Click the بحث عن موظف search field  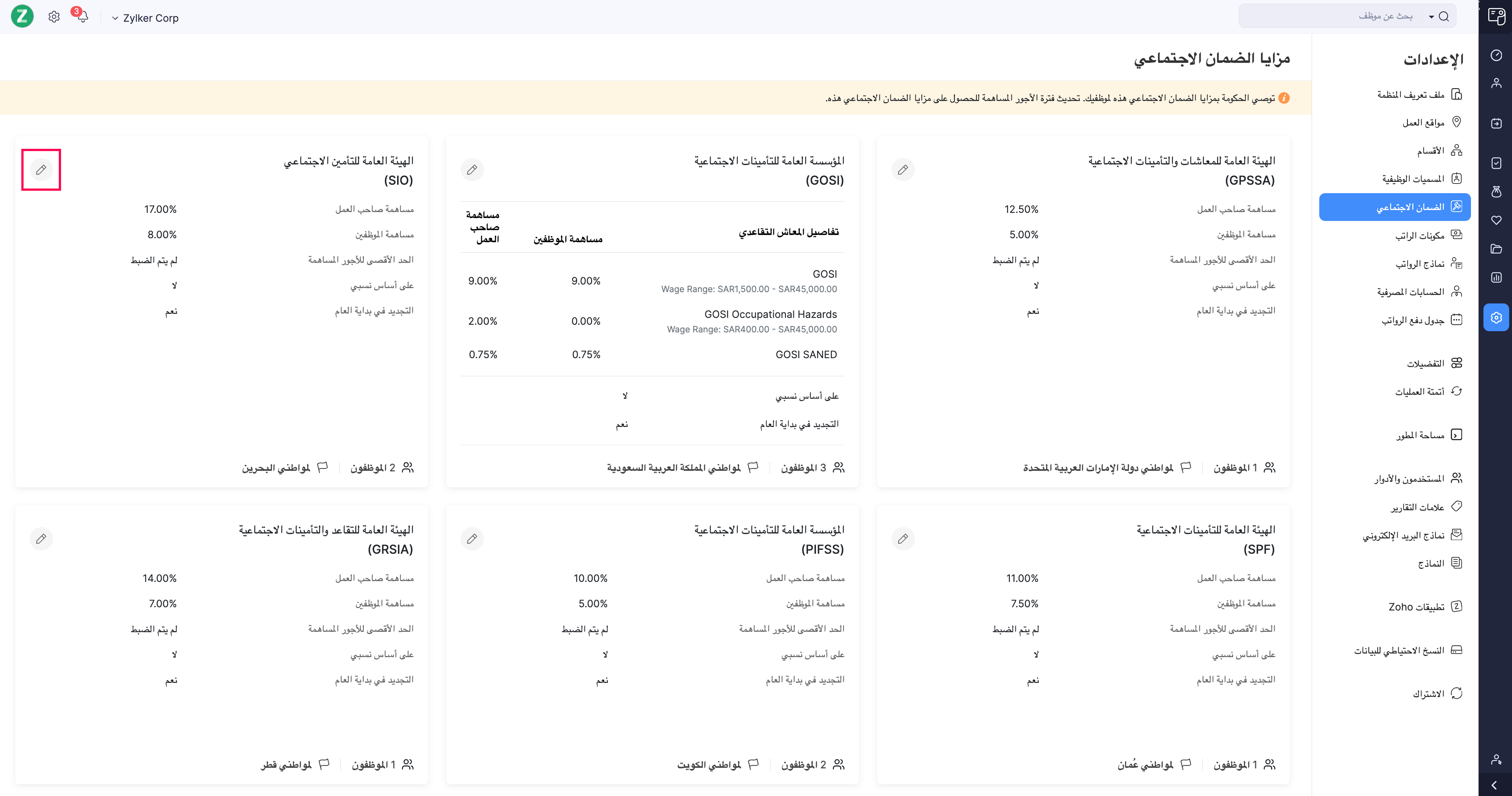(1333, 16)
